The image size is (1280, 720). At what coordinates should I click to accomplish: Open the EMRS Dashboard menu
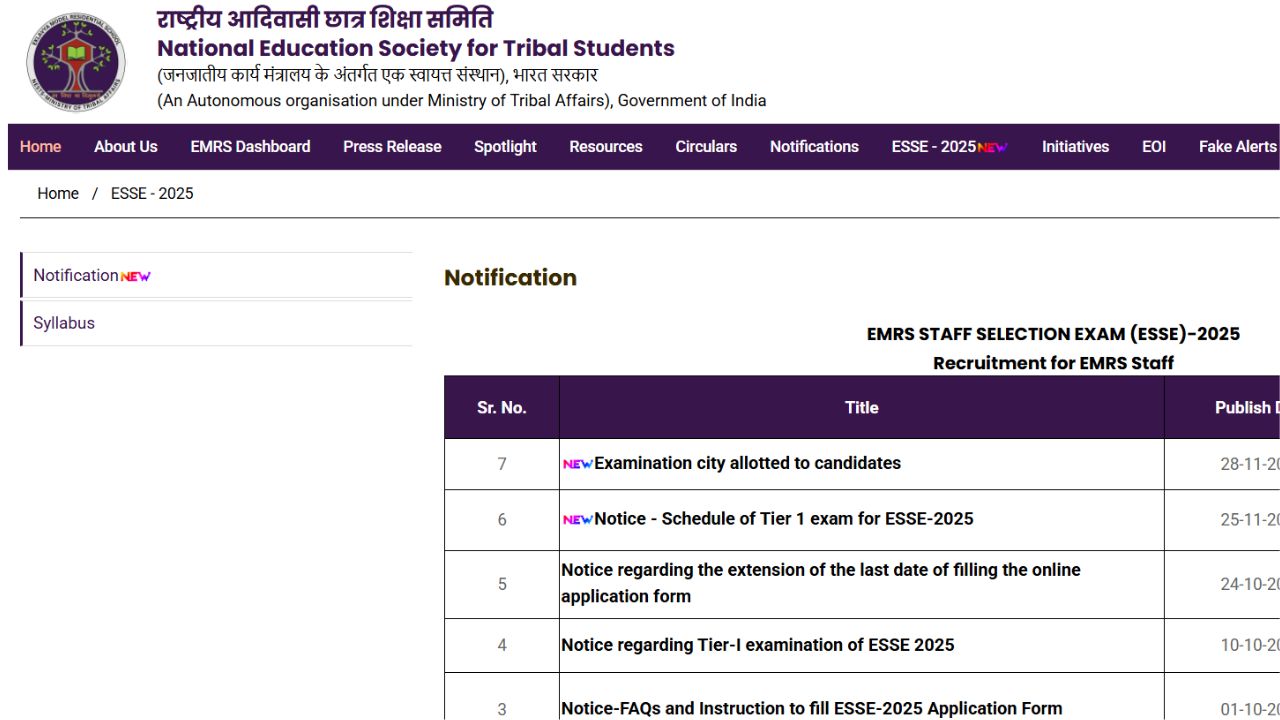[250, 146]
